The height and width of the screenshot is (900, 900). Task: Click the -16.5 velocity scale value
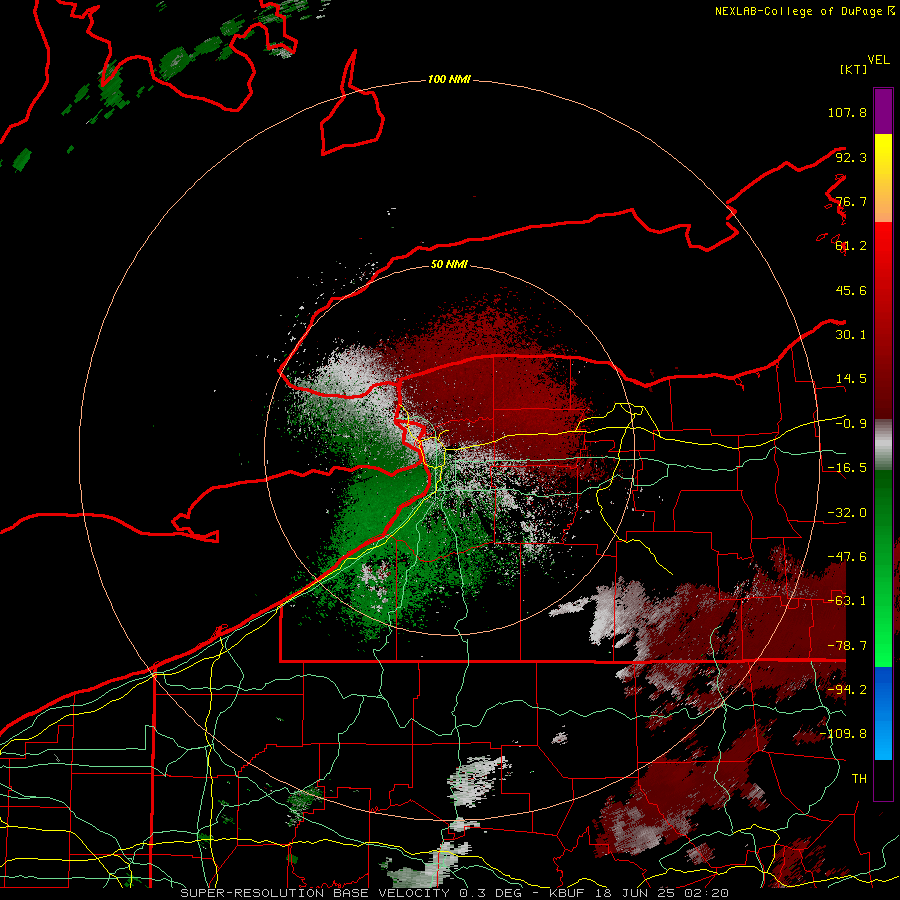tap(847, 468)
